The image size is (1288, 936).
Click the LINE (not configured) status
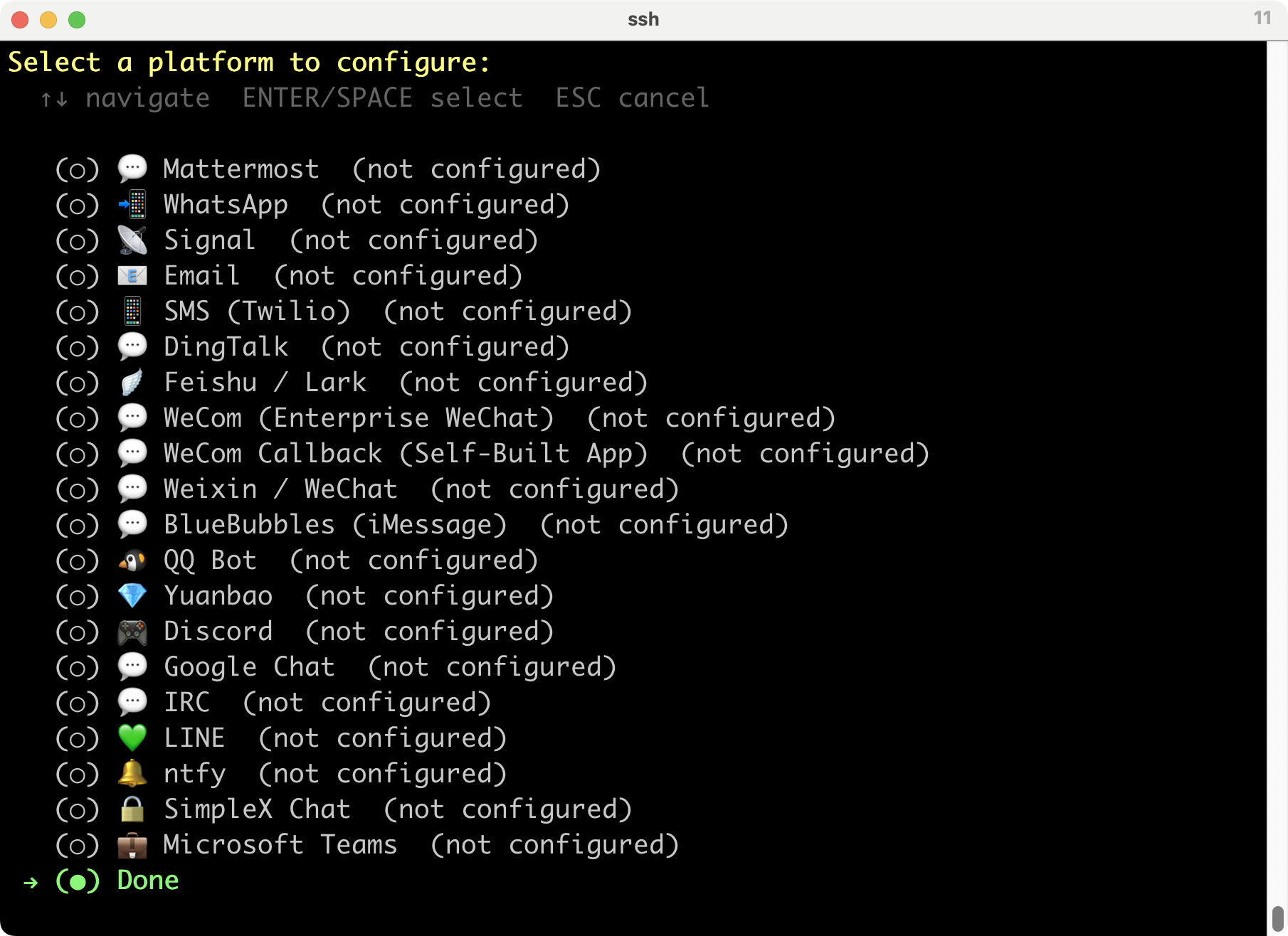click(x=383, y=738)
